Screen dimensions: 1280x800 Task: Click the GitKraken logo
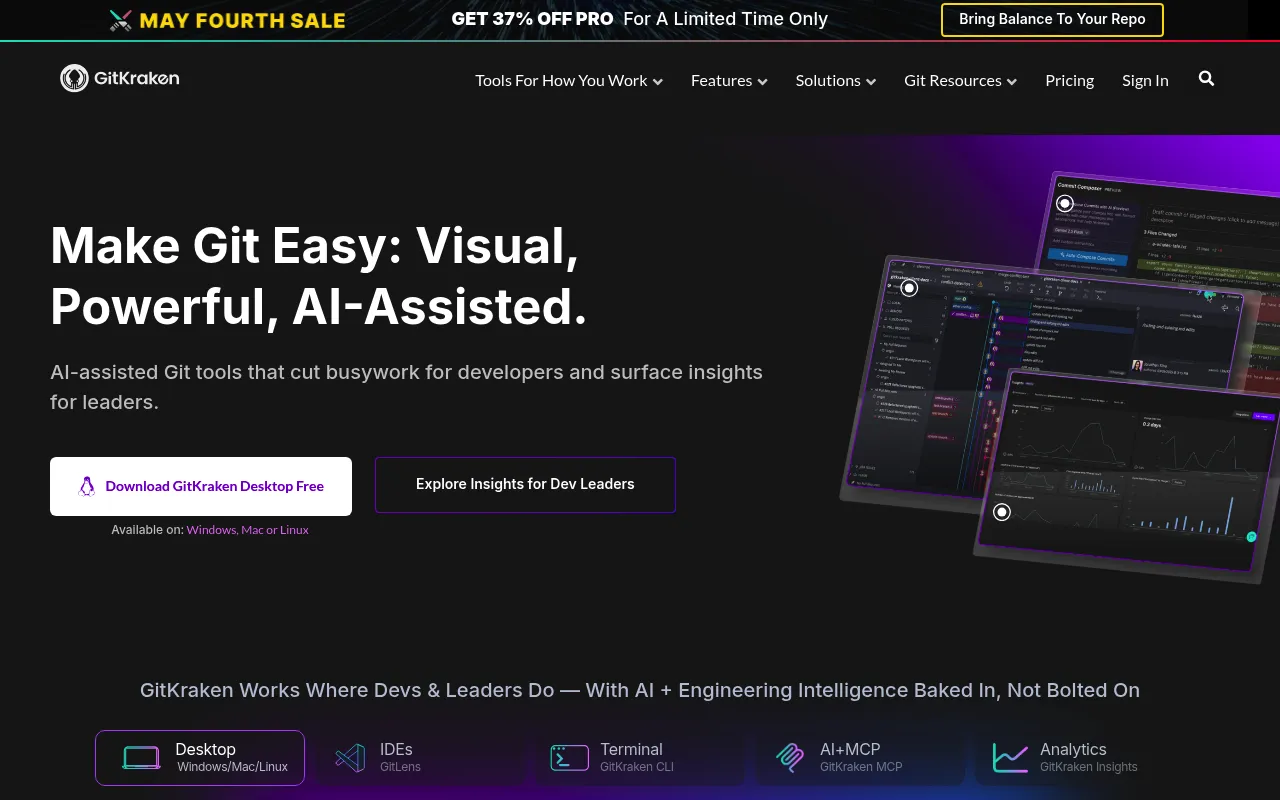pos(120,78)
